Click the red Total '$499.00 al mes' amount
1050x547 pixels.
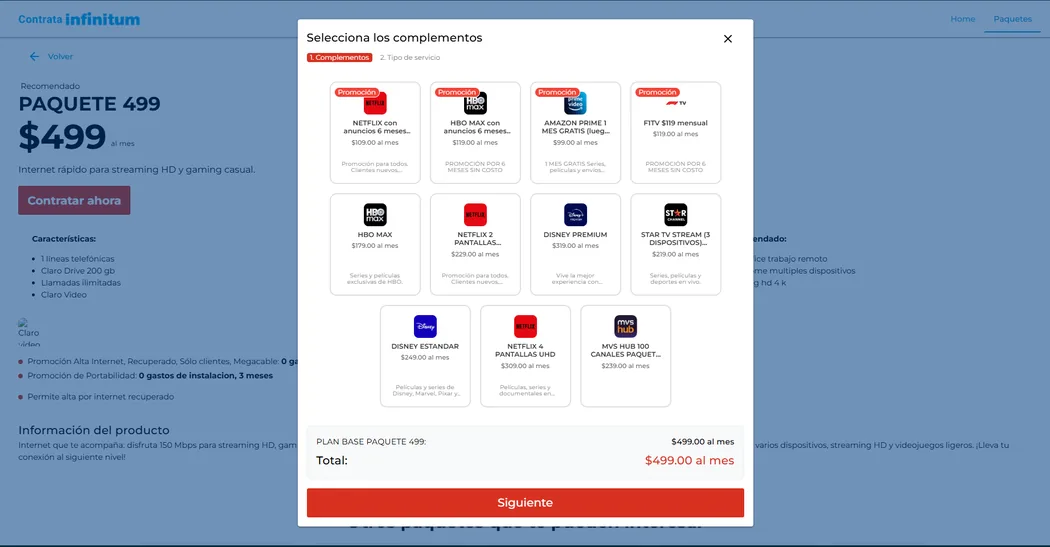(x=690, y=461)
